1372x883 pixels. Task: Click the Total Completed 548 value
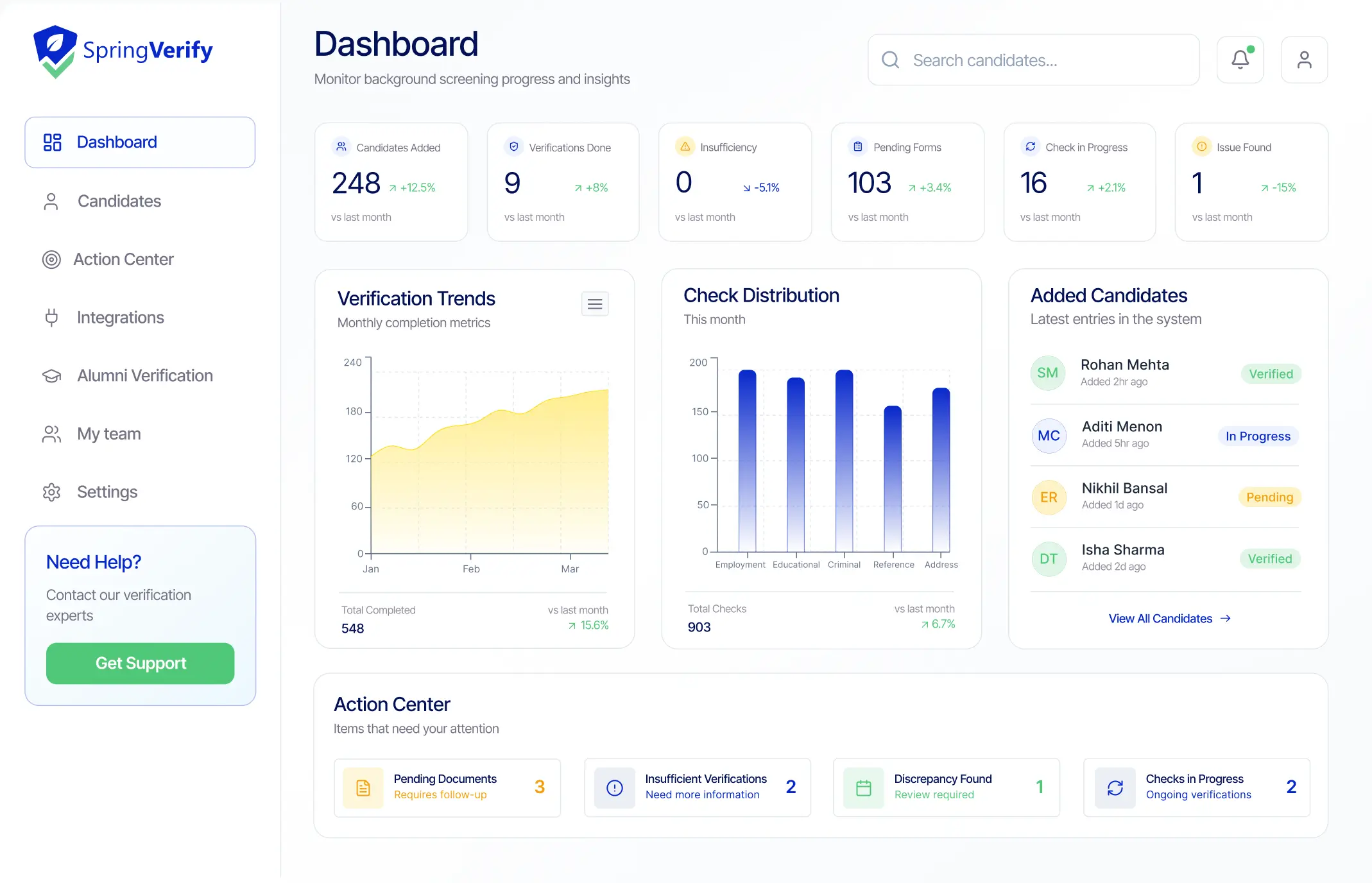tap(352, 629)
